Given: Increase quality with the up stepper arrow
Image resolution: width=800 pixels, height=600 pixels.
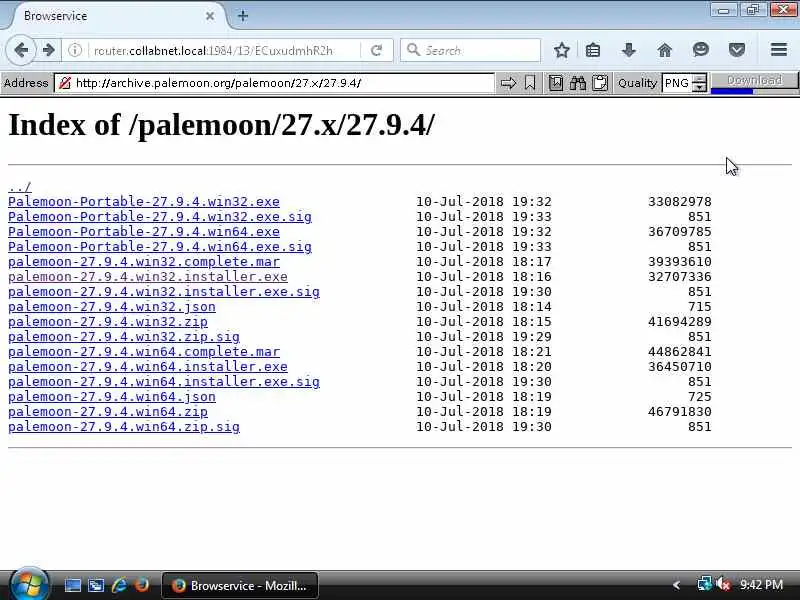Looking at the screenshot, I should click(x=700, y=79).
